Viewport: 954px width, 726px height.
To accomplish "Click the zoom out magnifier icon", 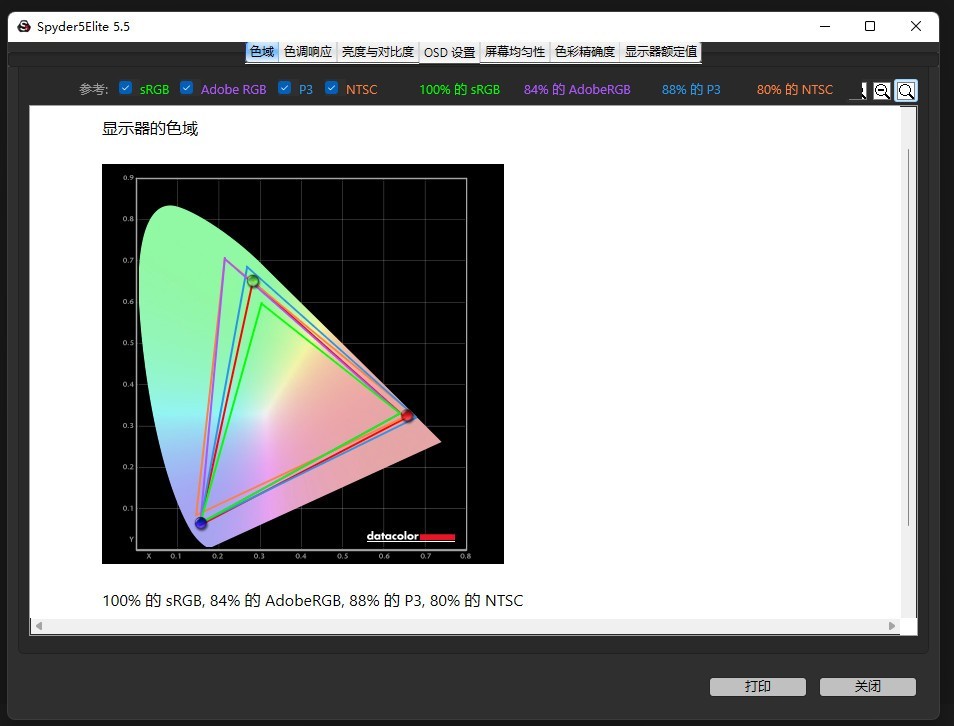I will click(x=882, y=91).
